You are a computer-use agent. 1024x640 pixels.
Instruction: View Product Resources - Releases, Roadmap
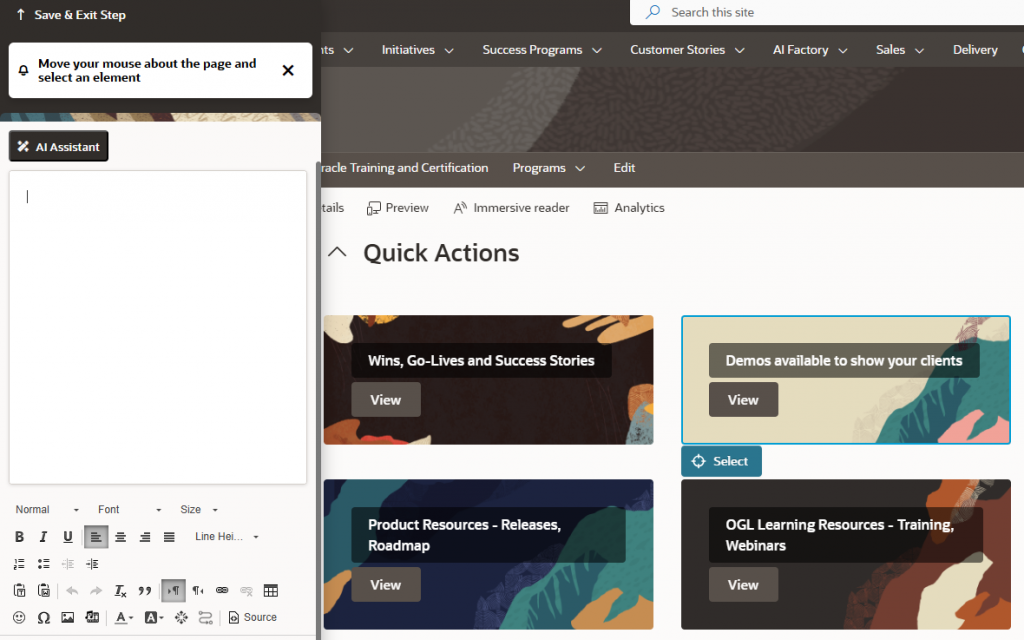[x=386, y=584]
